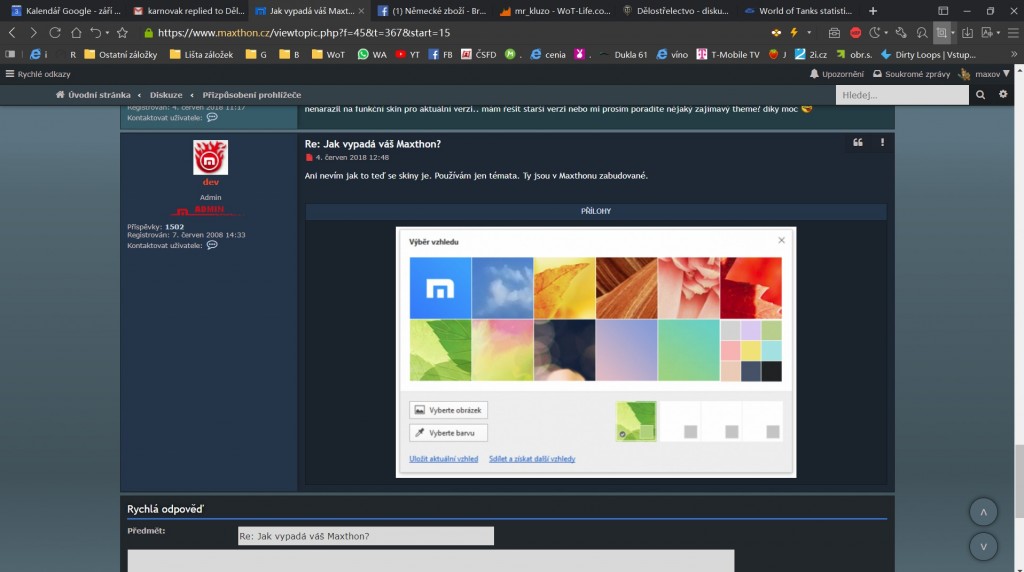Screen dimensions: 1024x572
Task: Open the downloads icon
Action: click(x=967, y=33)
